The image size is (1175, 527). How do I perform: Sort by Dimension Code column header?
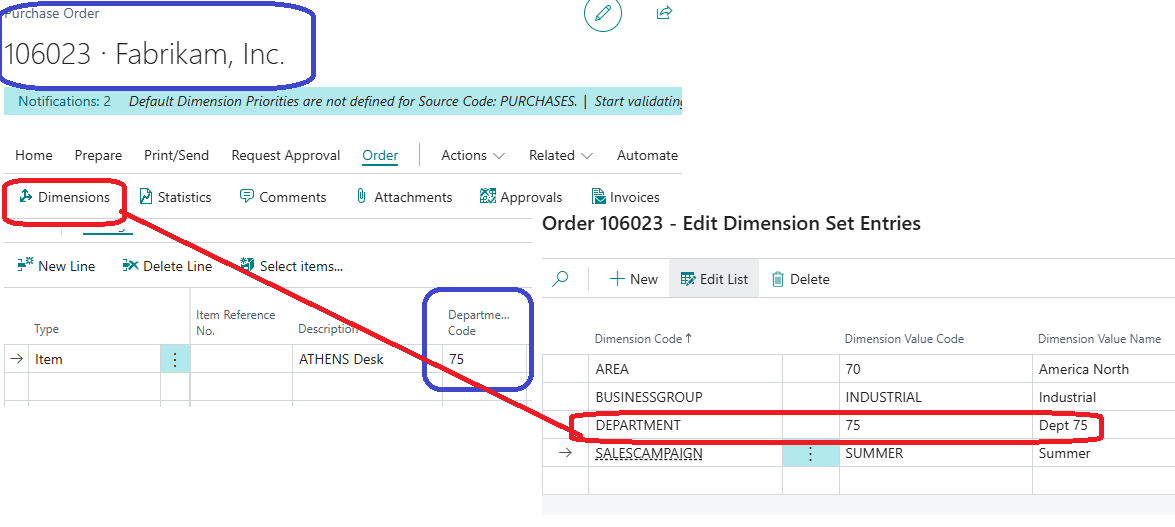pyautogui.click(x=643, y=339)
